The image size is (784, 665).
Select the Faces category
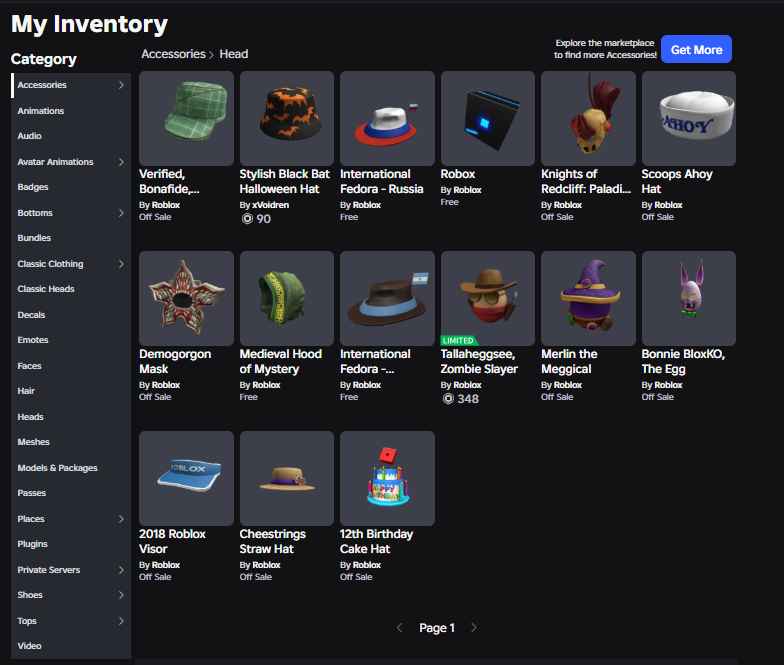click(x=71, y=366)
